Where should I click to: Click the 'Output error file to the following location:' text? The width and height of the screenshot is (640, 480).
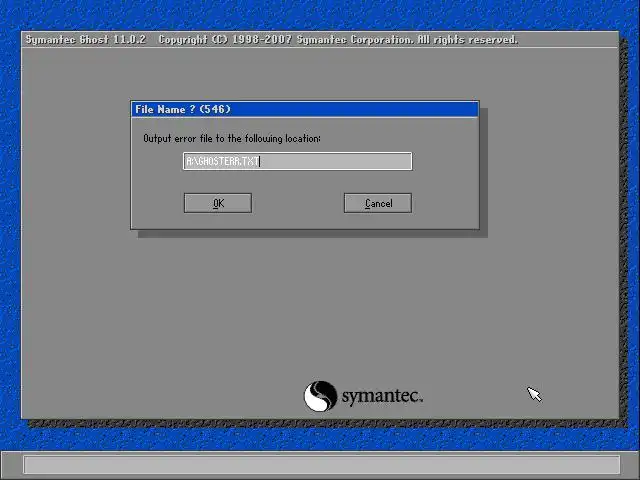232,139
